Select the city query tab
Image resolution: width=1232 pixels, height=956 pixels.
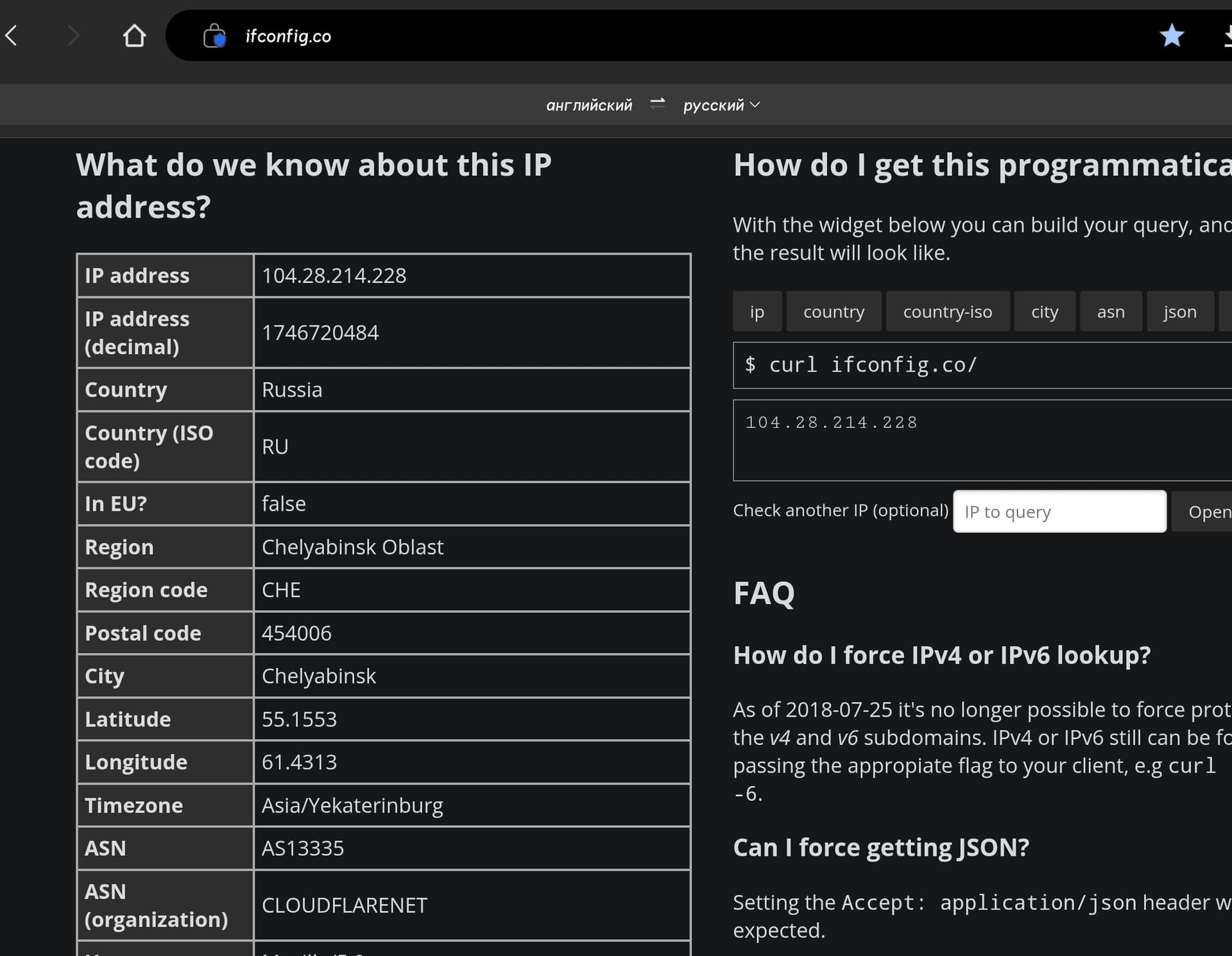[1045, 312]
